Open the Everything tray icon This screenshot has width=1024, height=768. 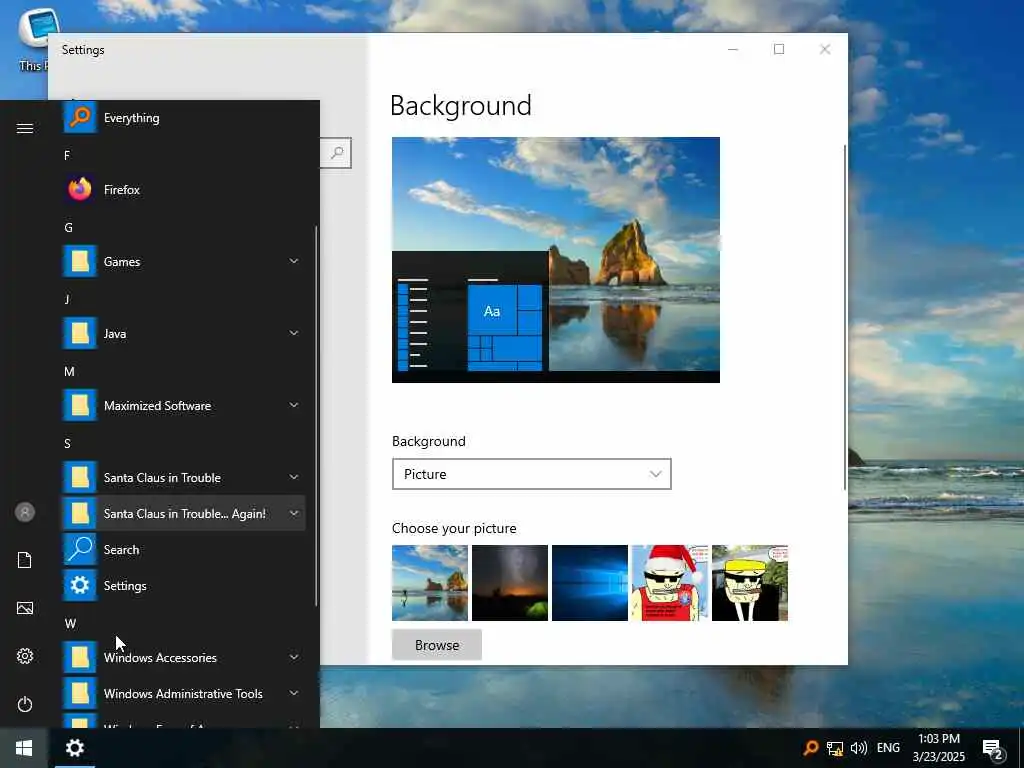click(x=810, y=748)
